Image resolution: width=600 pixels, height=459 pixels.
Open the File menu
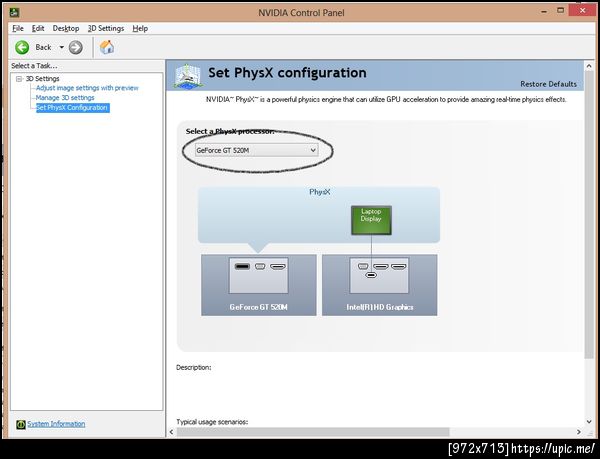click(x=18, y=28)
